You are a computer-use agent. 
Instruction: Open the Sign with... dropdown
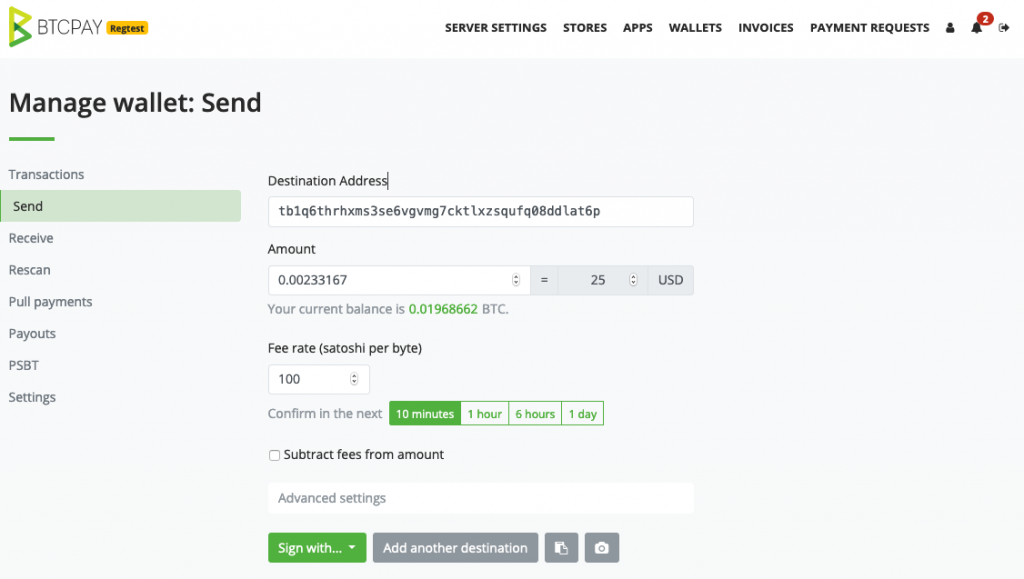pyautogui.click(x=317, y=548)
